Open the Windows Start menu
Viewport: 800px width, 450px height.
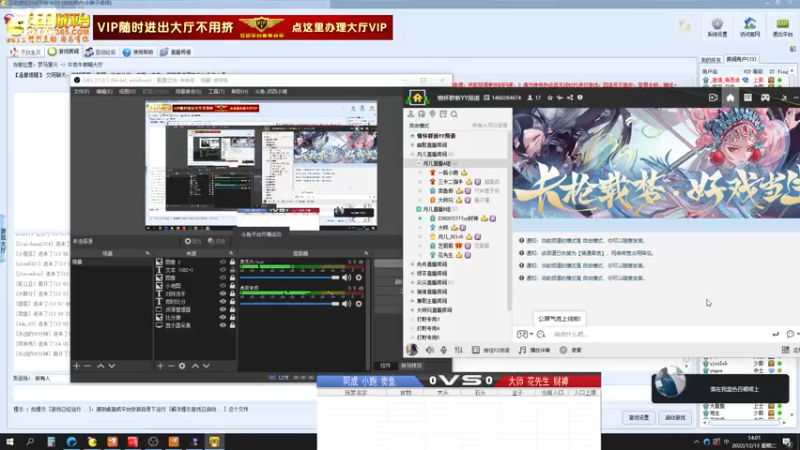click(x=10, y=442)
